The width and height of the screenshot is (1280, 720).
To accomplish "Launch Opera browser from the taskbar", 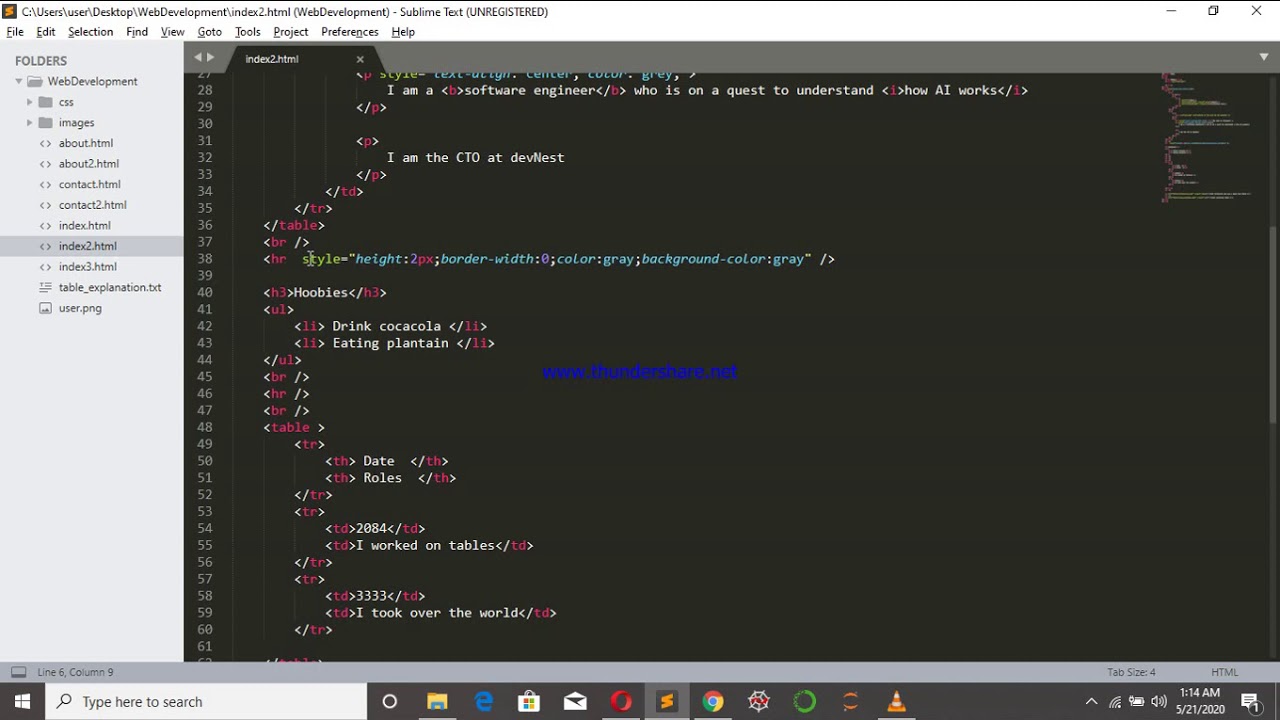I will 621,702.
